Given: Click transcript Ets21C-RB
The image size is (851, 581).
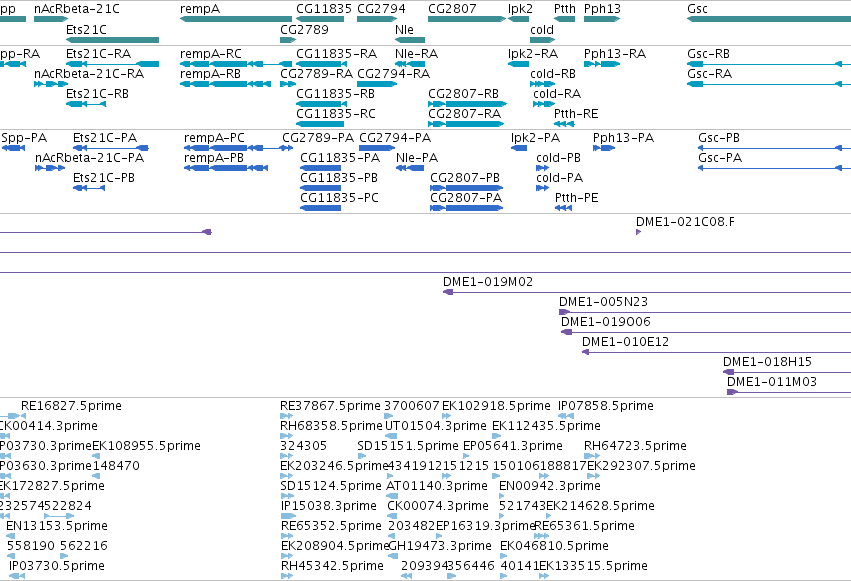Looking at the screenshot, I should pyautogui.click(x=98, y=93).
